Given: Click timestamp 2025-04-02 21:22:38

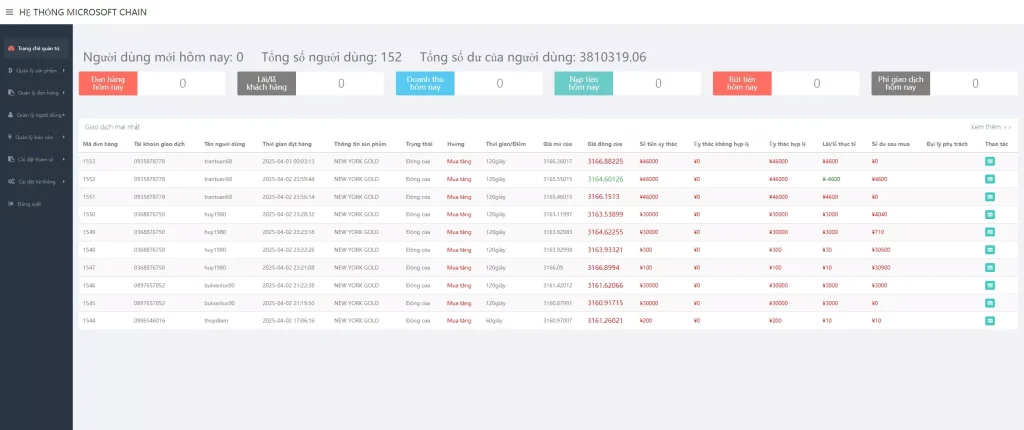Looking at the screenshot, I should tap(289, 286).
